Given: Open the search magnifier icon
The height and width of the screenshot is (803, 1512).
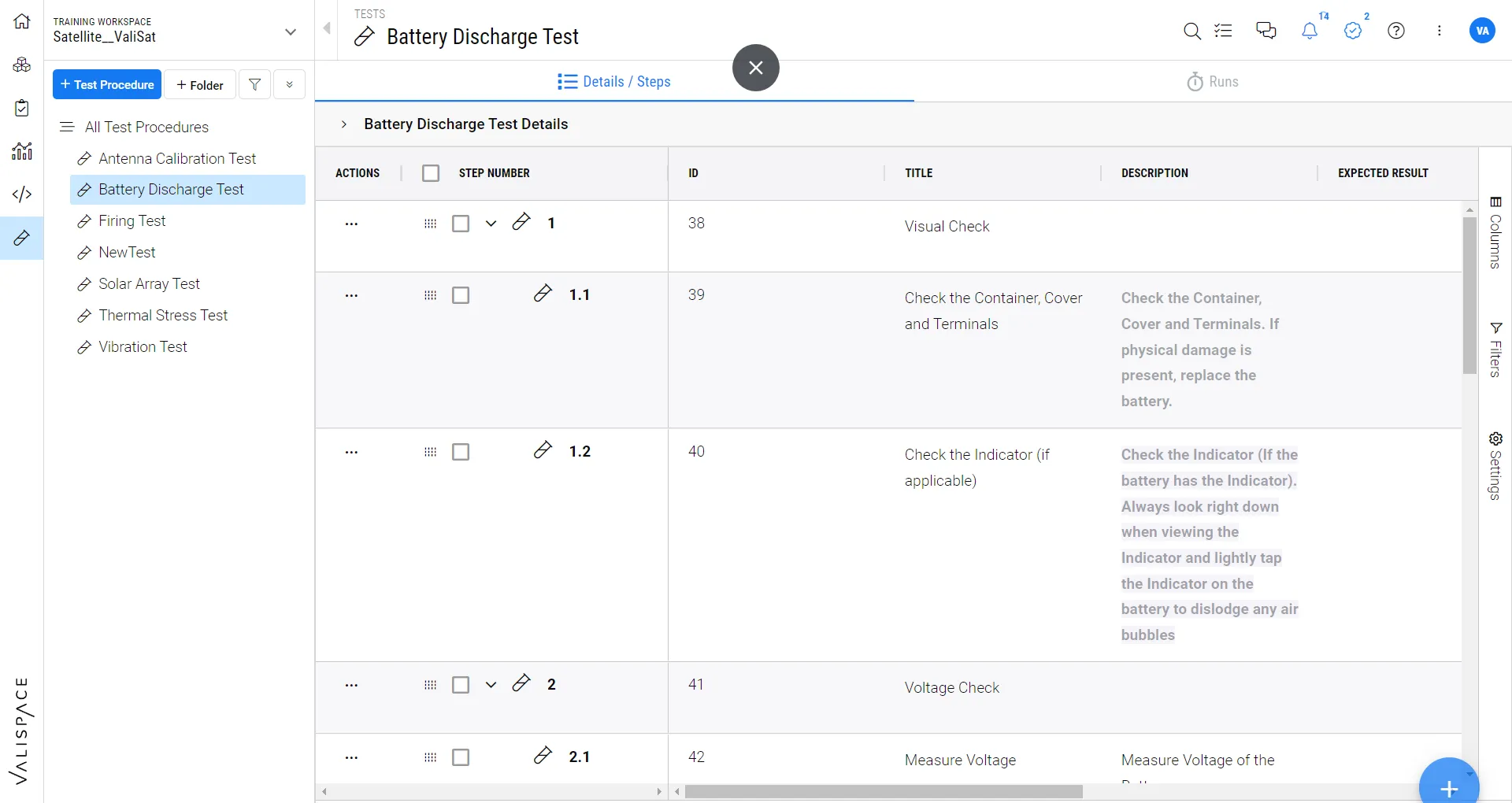Looking at the screenshot, I should pyautogui.click(x=1192, y=31).
